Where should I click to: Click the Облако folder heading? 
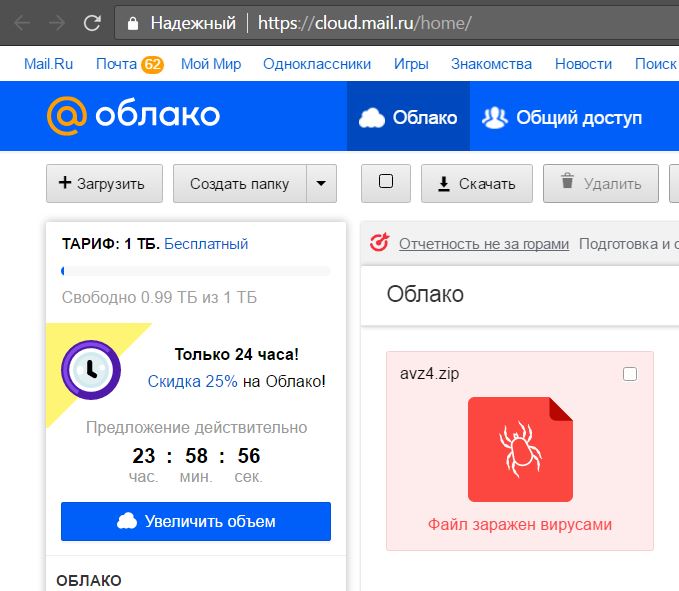click(x=425, y=294)
